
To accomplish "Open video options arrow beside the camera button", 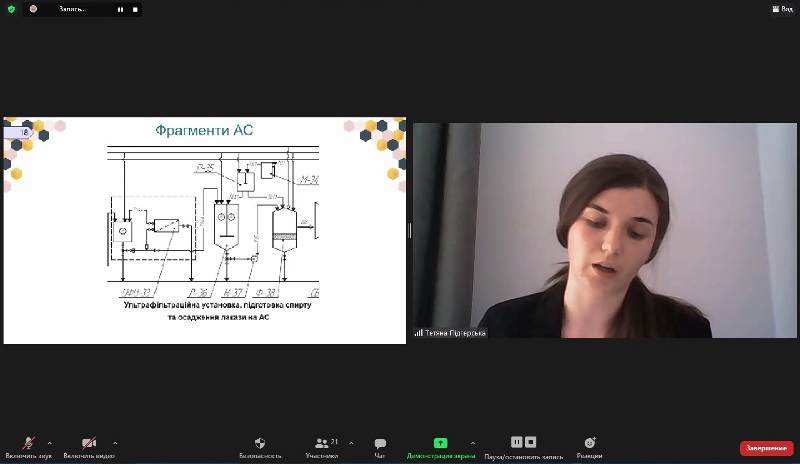I will (115, 442).
